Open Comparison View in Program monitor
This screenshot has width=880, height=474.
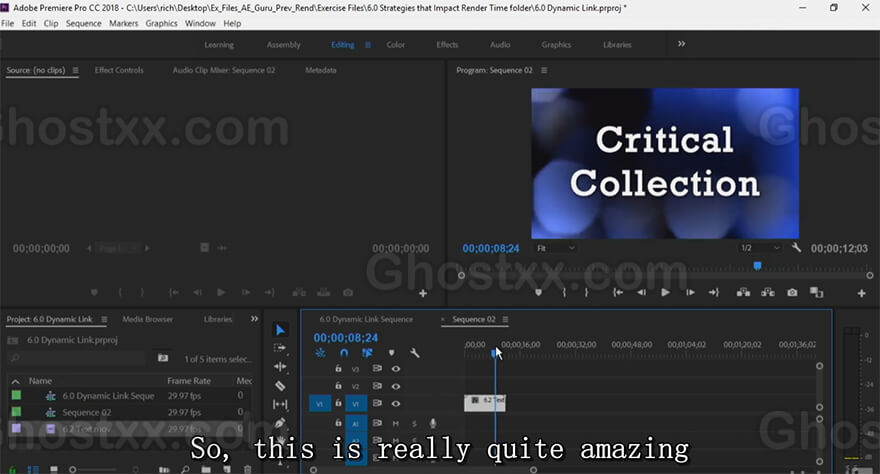point(816,292)
